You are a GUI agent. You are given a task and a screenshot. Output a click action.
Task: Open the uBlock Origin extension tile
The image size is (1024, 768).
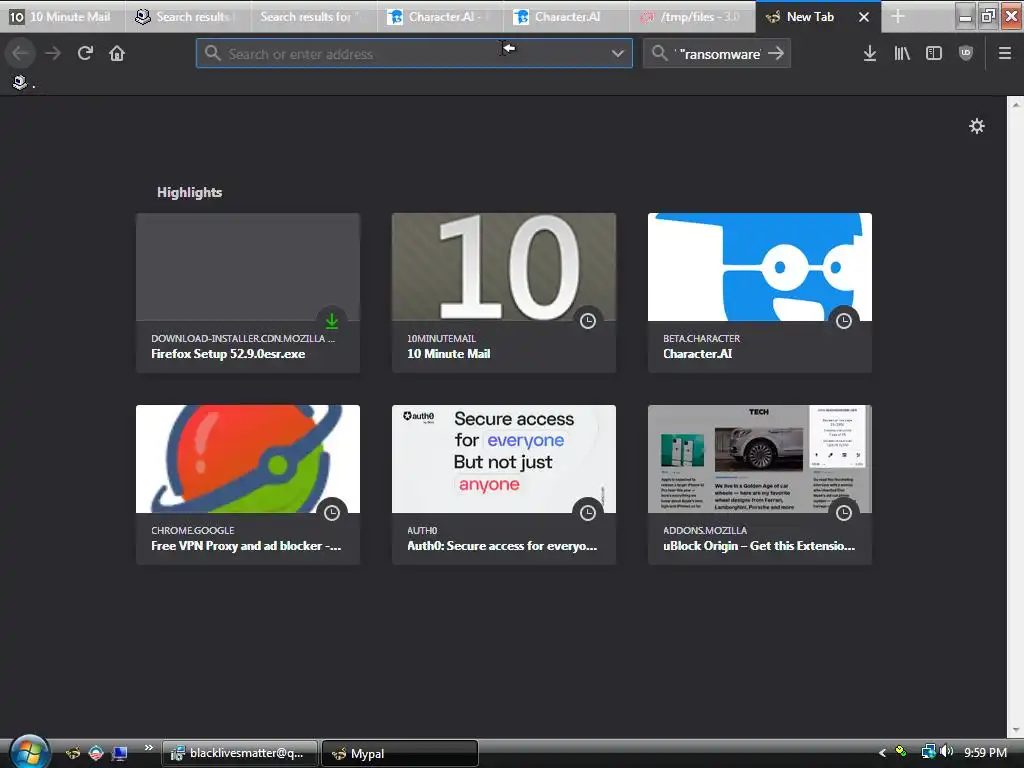tap(760, 485)
